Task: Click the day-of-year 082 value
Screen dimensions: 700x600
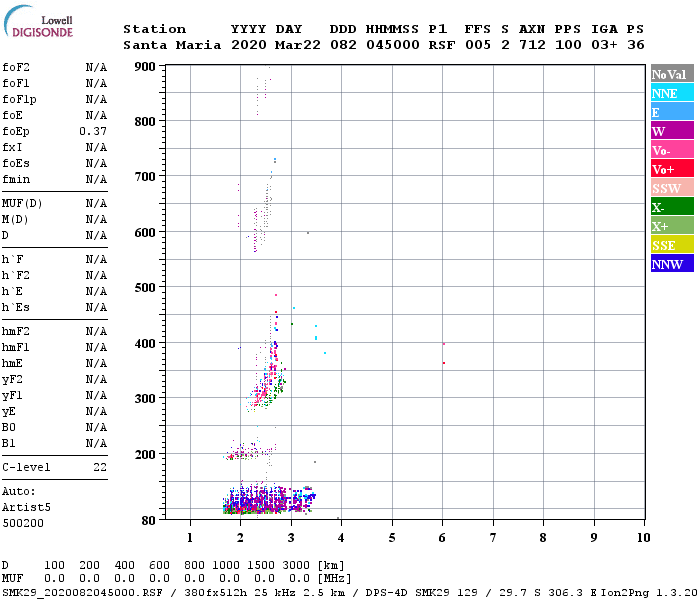Action: 343,45
